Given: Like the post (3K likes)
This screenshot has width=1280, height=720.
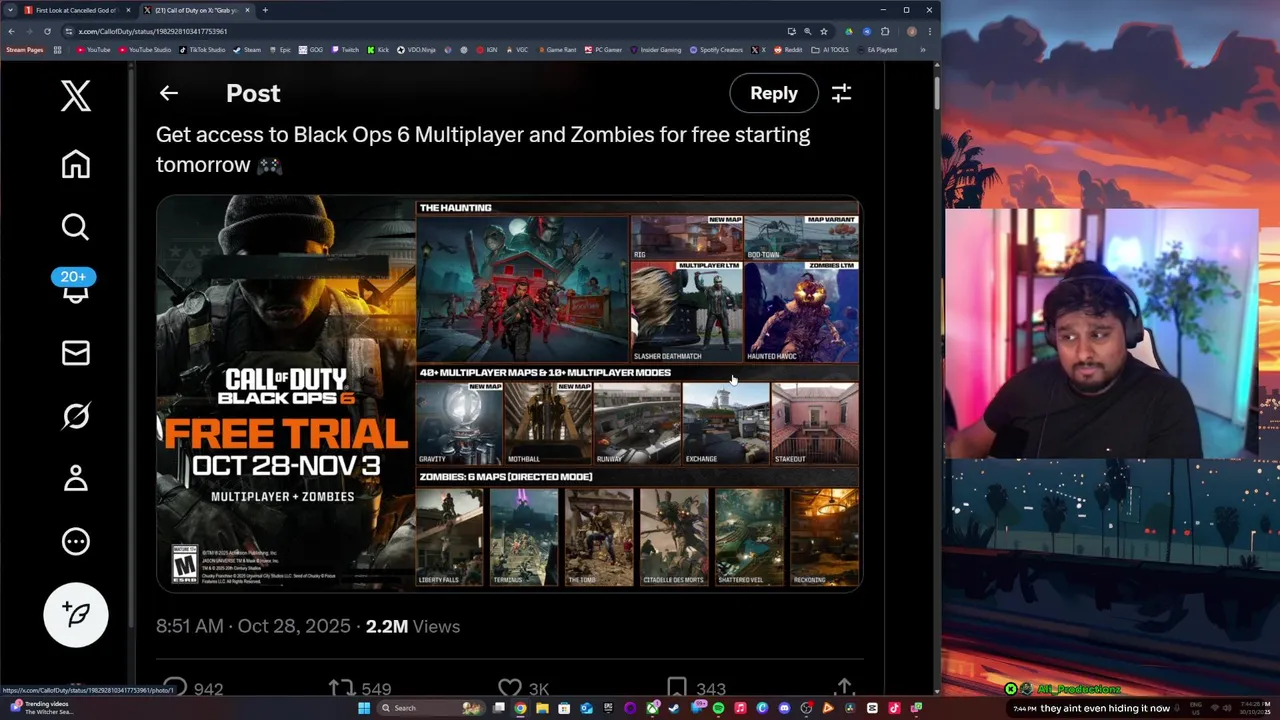Looking at the screenshot, I should [x=524, y=688].
